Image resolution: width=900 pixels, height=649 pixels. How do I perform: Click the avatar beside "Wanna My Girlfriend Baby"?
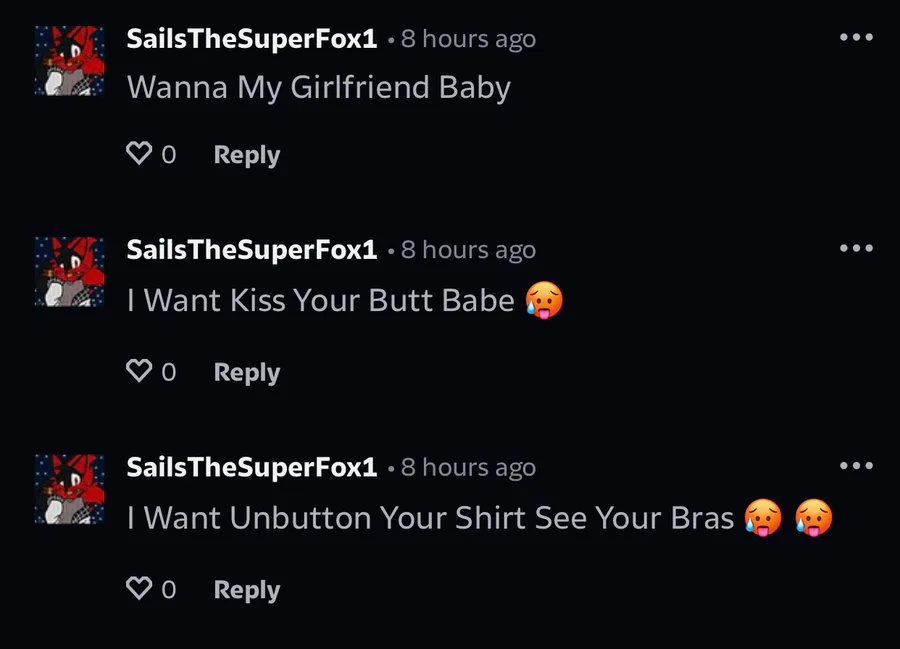click(69, 61)
